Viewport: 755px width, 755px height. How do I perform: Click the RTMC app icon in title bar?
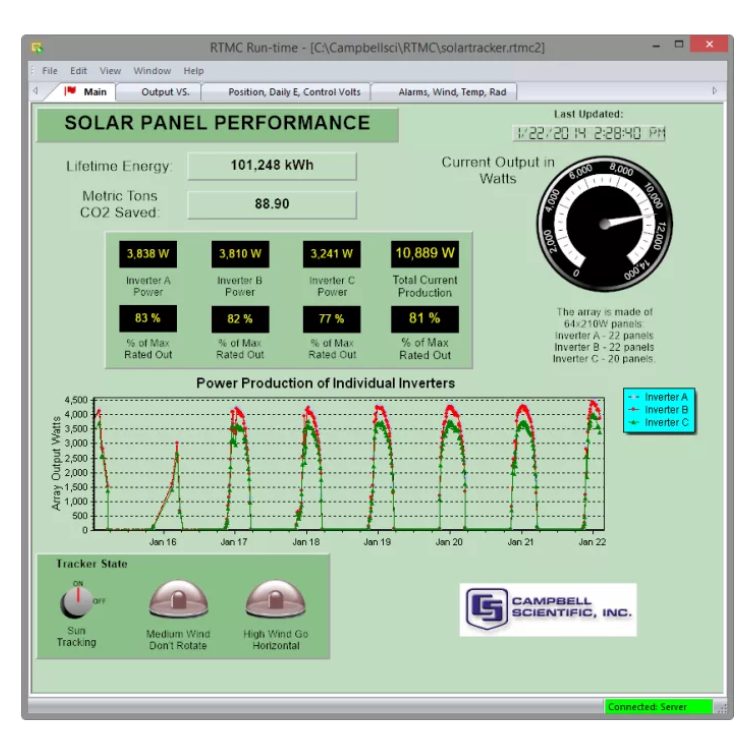[37, 47]
